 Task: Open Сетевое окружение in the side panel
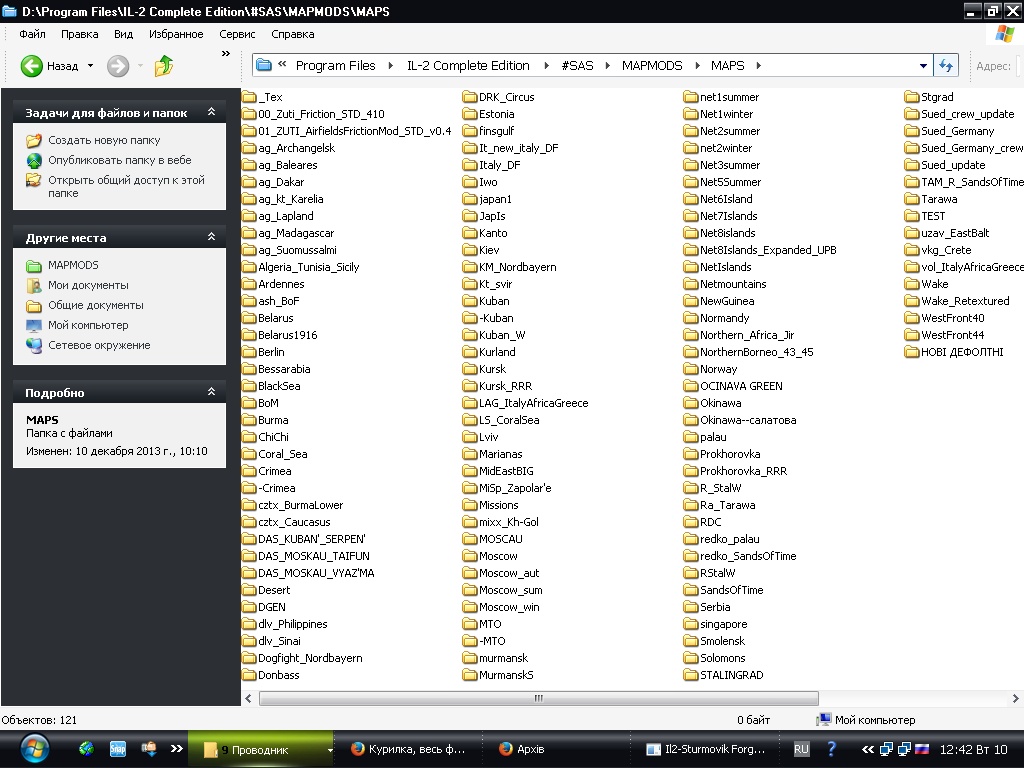(99, 345)
